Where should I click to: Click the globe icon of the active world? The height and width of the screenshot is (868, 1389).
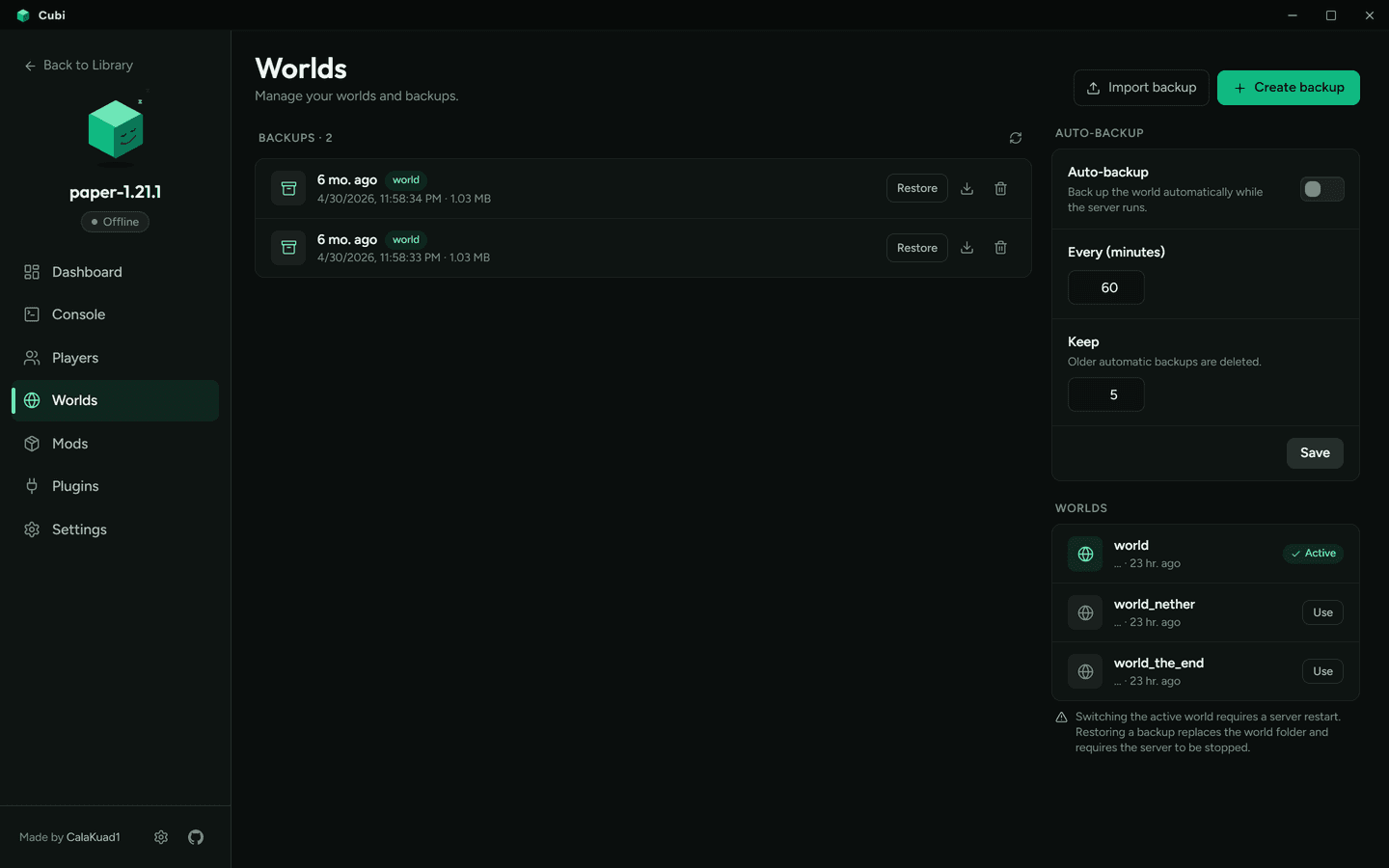pos(1085,554)
